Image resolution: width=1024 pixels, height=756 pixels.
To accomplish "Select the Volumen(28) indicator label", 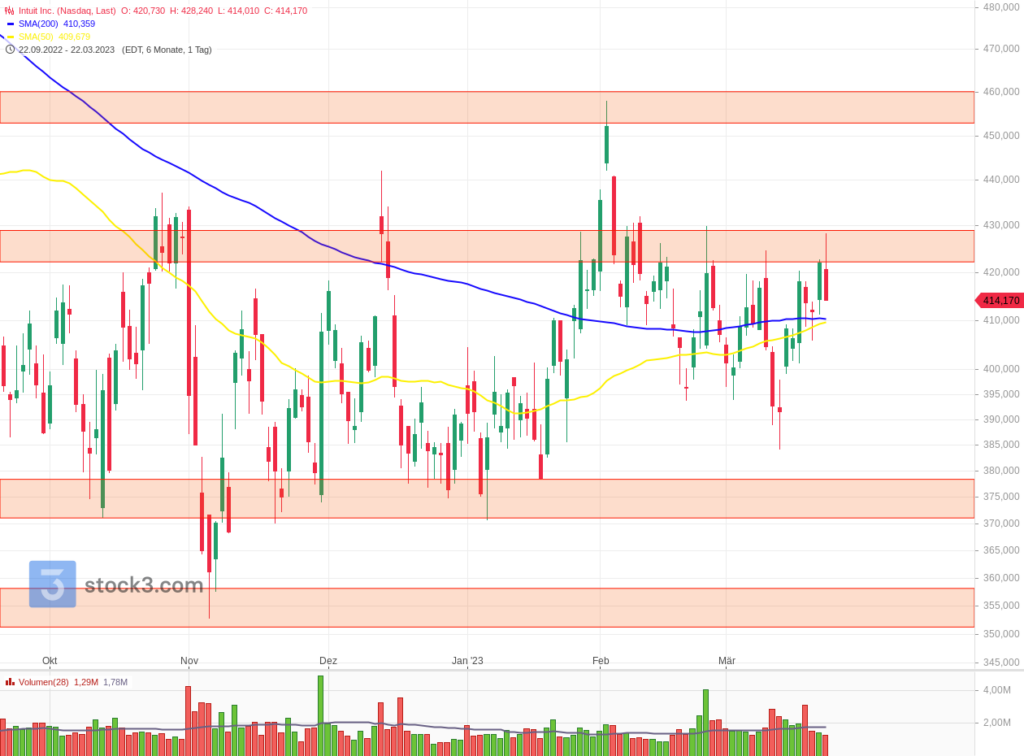I will (x=44, y=682).
